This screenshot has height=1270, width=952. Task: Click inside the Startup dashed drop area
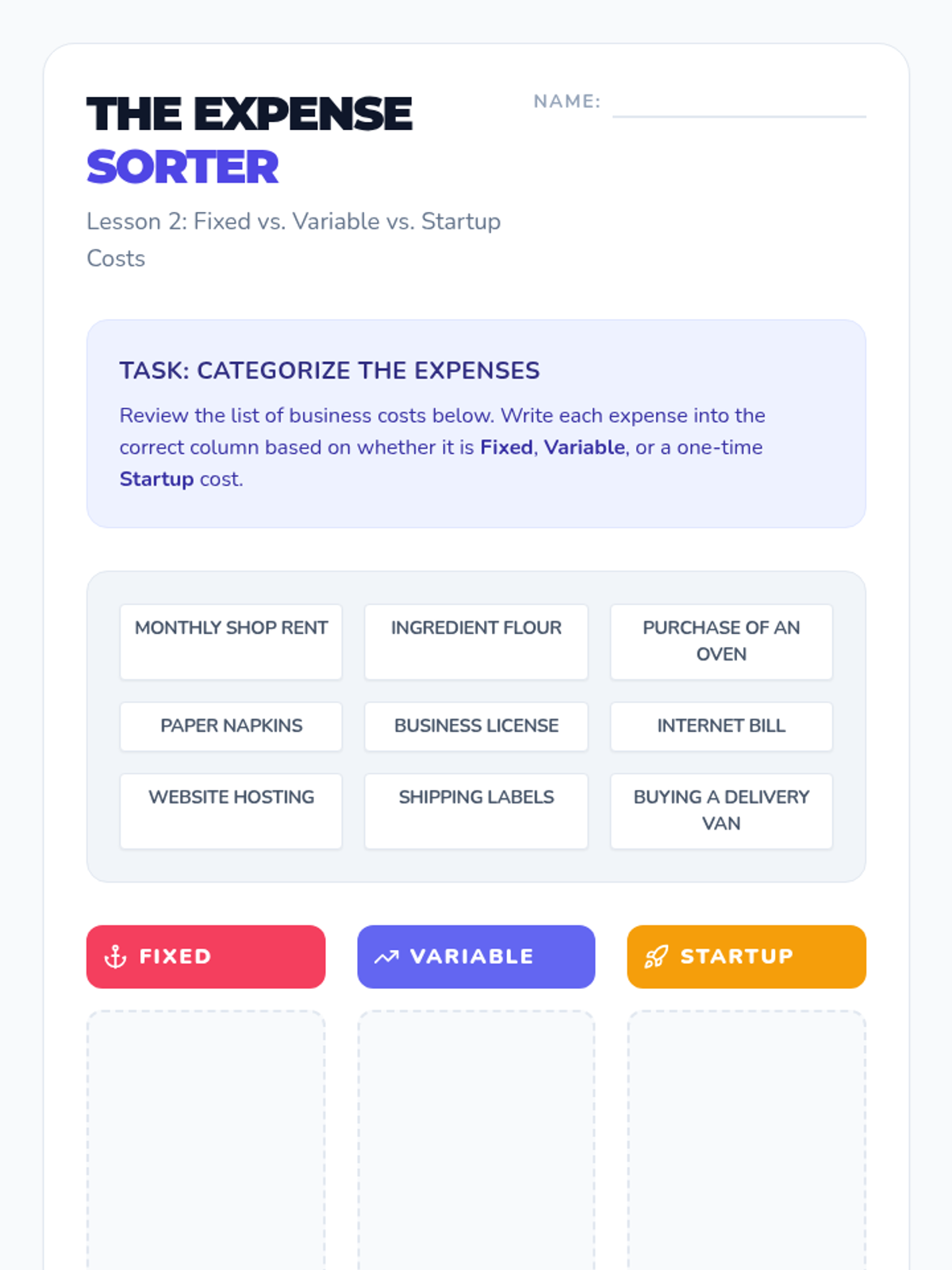[x=747, y=1141]
